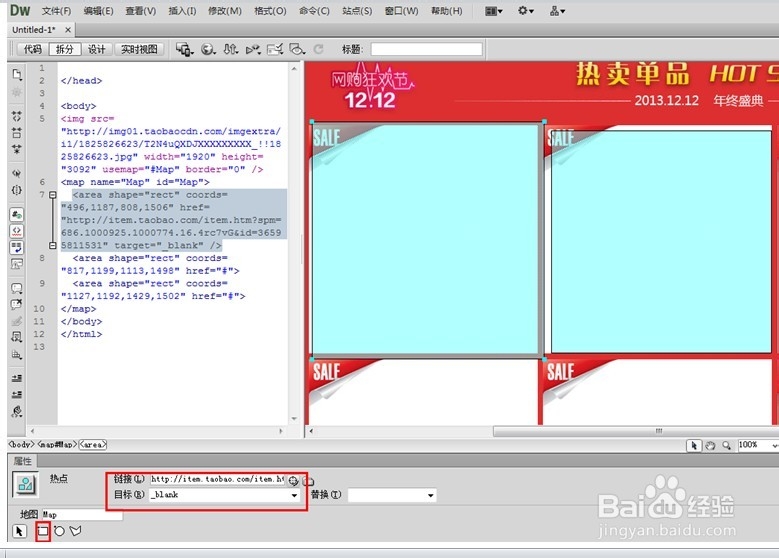Image resolution: width=779 pixels, height=558 pixels.
Task: Open the 站点(S) menu
Action: point(357,11)
